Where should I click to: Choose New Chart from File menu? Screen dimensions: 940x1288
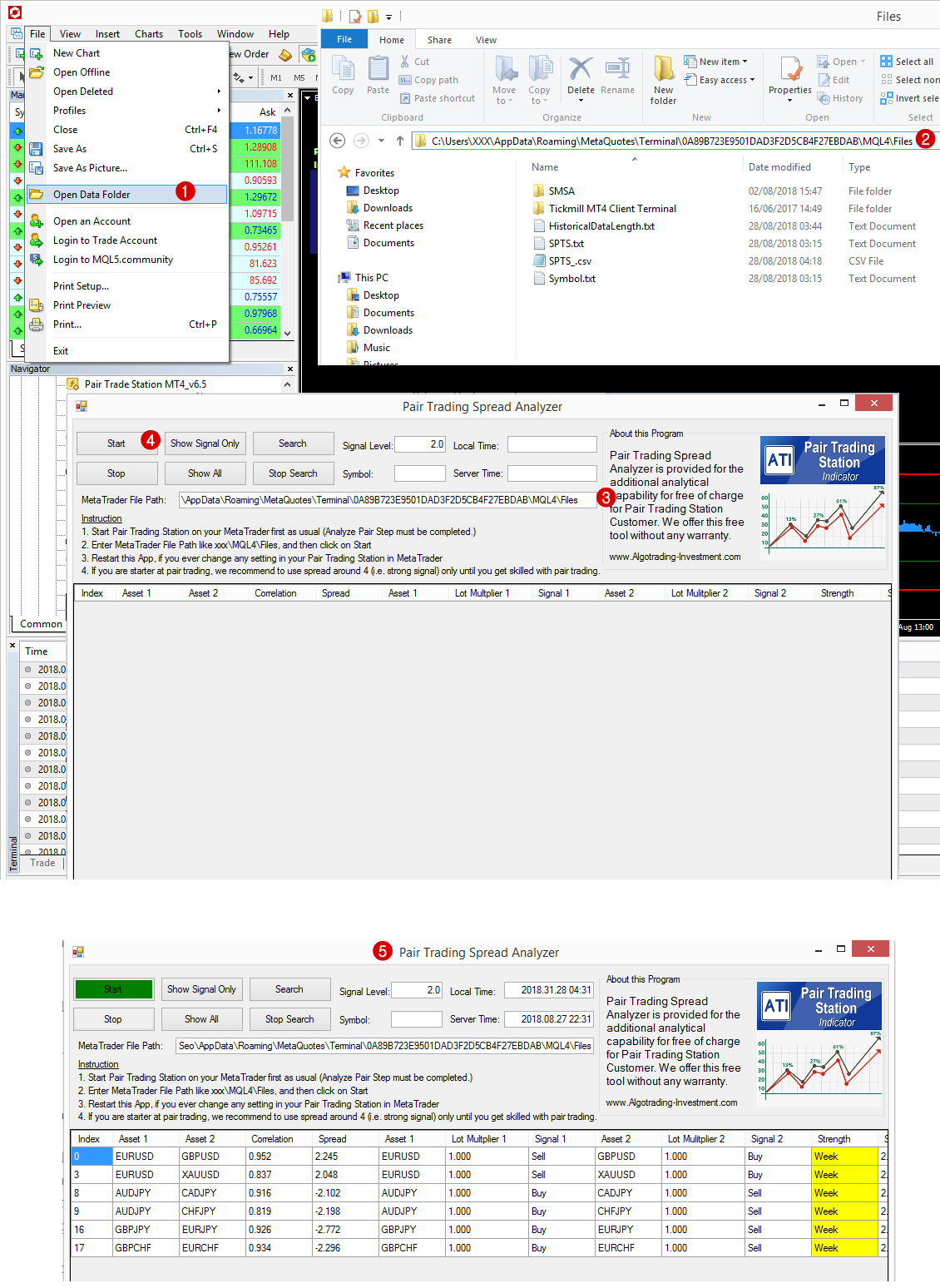tap(126, 53)
